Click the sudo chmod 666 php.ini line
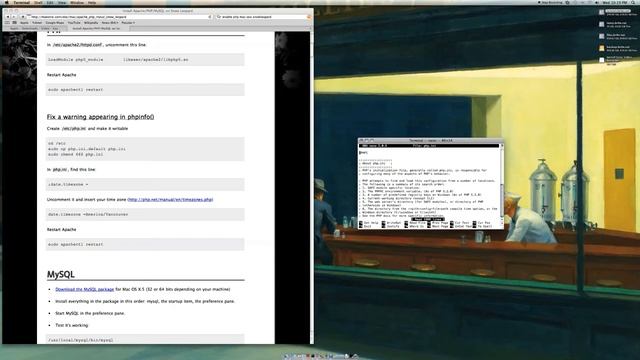 coord(76,155)
